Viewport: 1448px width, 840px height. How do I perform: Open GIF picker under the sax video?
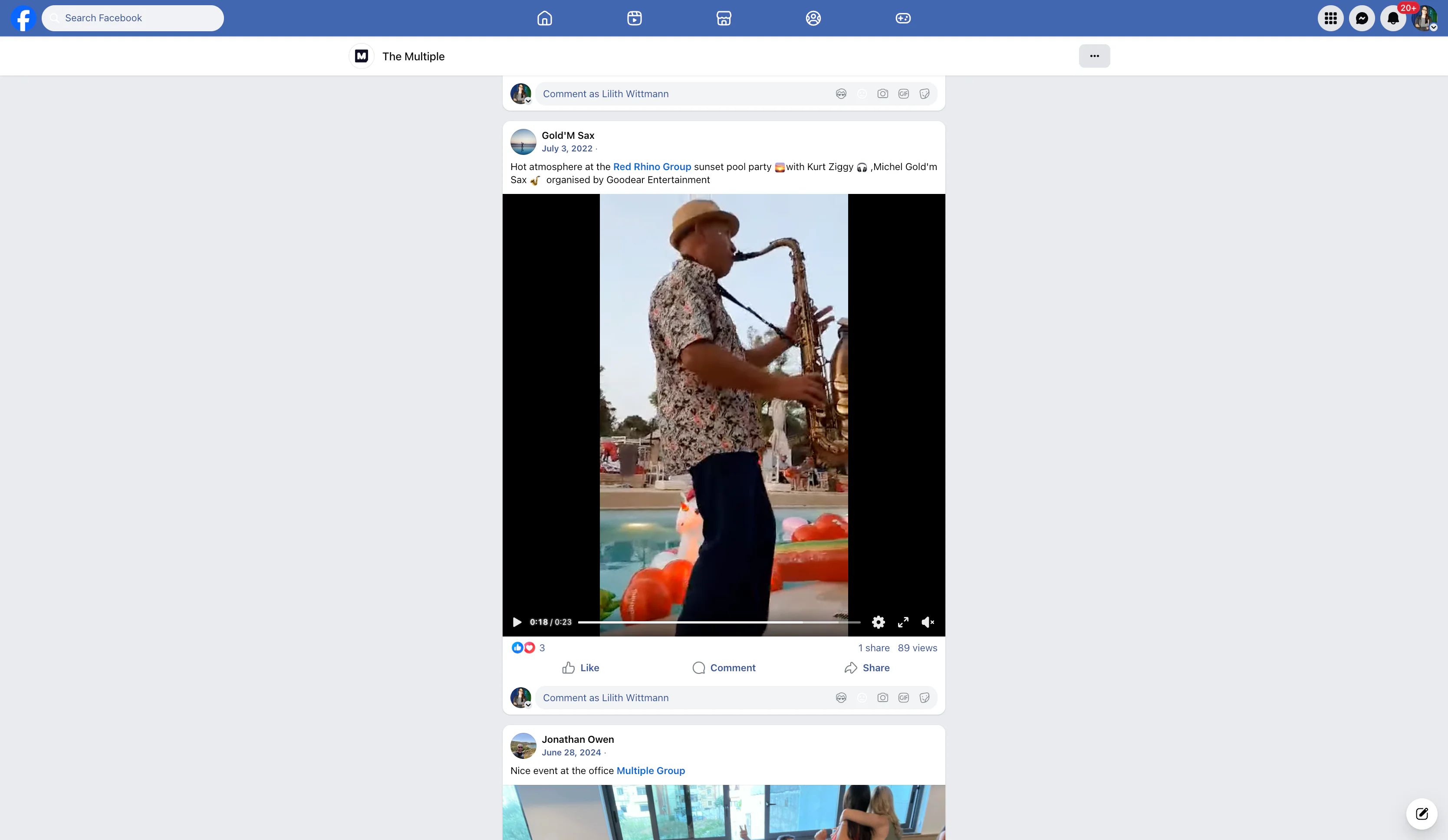point(903,698)
